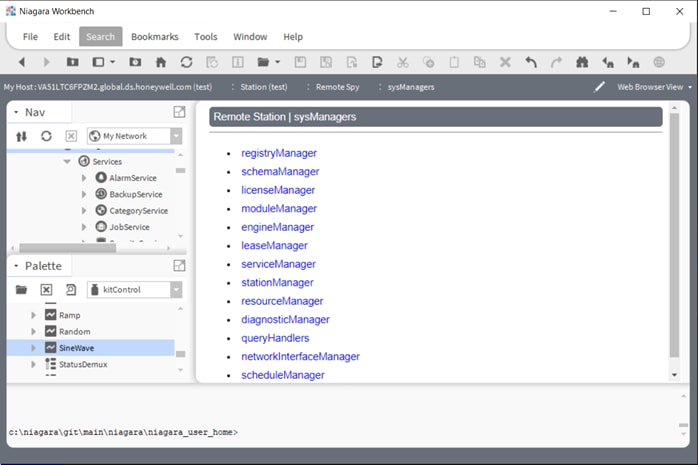Click the Home icon in toolbar
Image resolution: width=698 pixels, height=465 pixels.
coord(161,62)
